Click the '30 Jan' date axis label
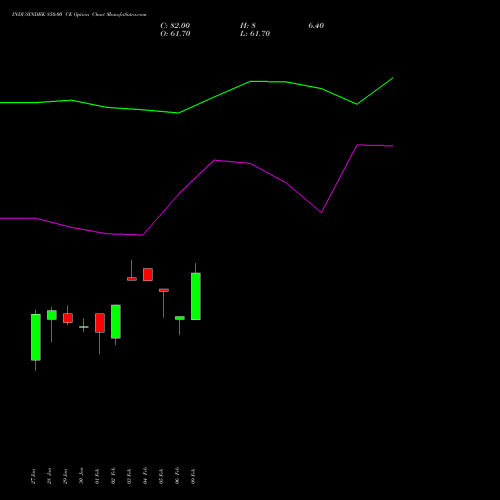Screen dimensions: 500x500 coord(81,476)
